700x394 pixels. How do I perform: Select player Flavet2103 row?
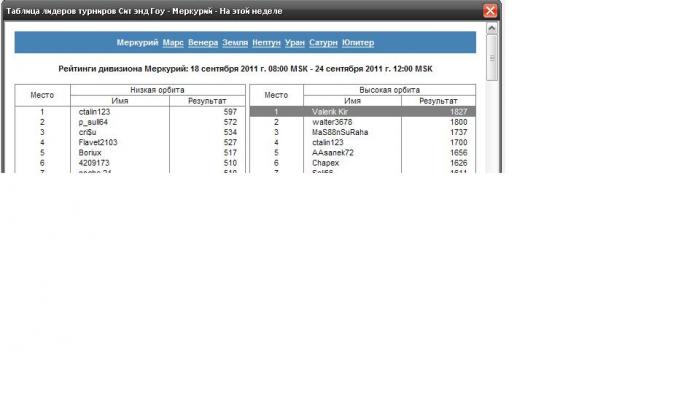(130, 143)
